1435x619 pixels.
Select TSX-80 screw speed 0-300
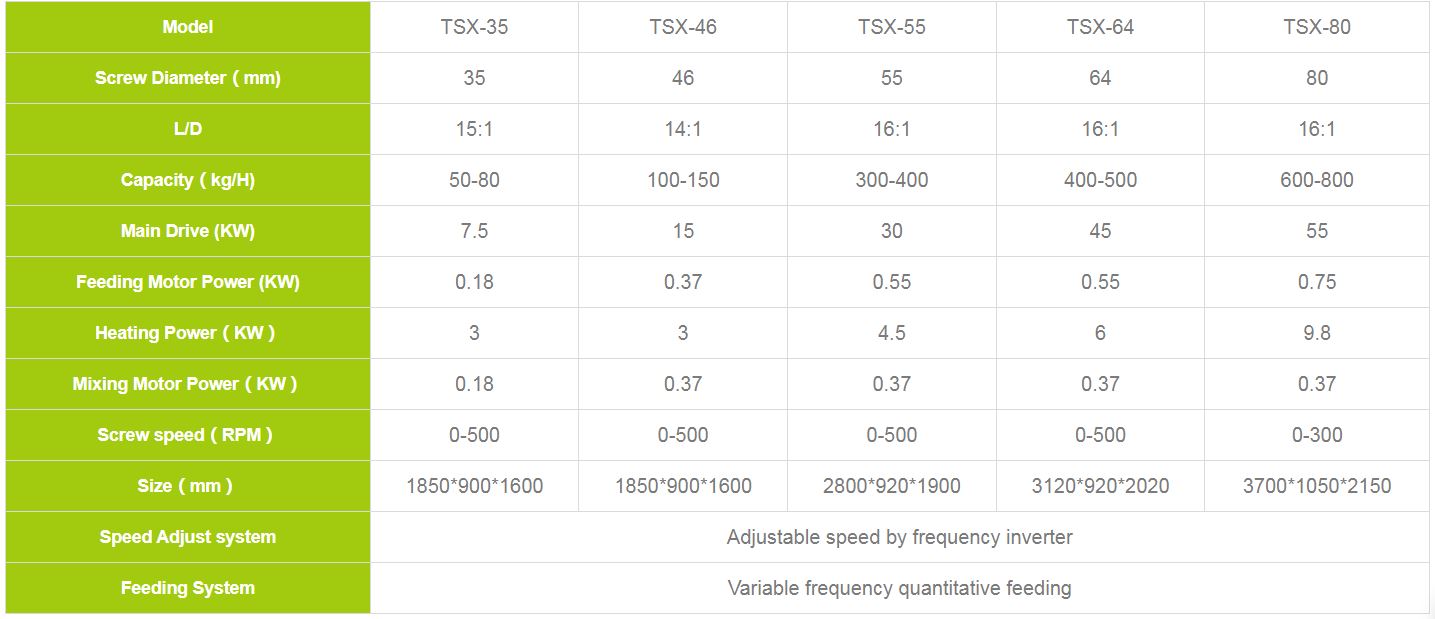point(1317,435)
